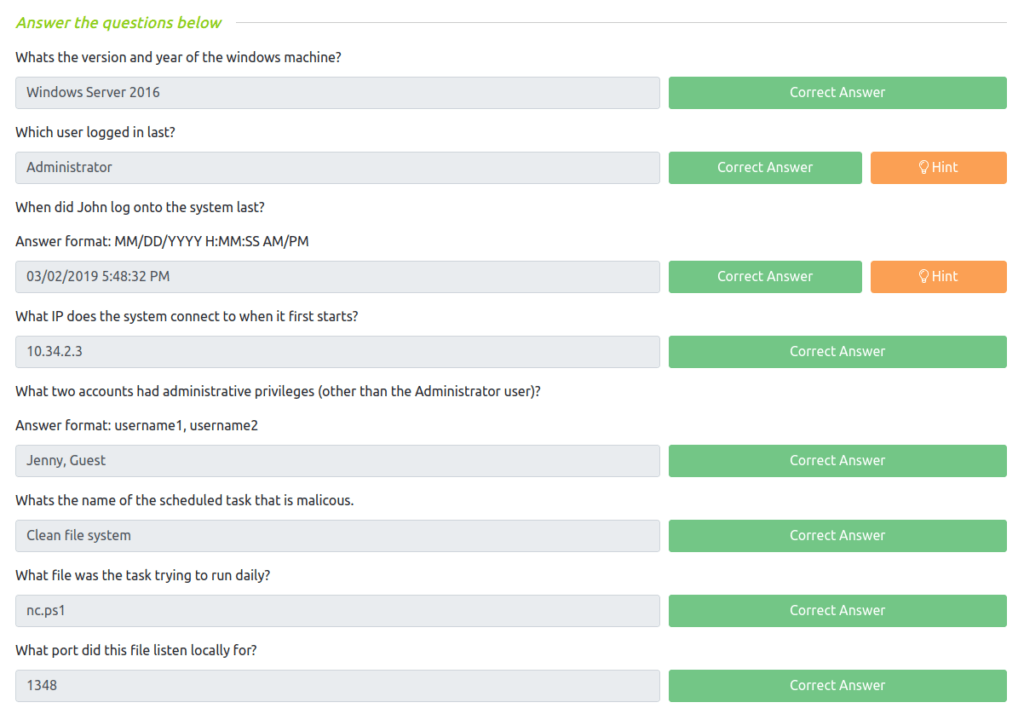1024x714 pixels.
Task: Click Correct Answer beside Administrator field
Action: (x=765, y=167)
